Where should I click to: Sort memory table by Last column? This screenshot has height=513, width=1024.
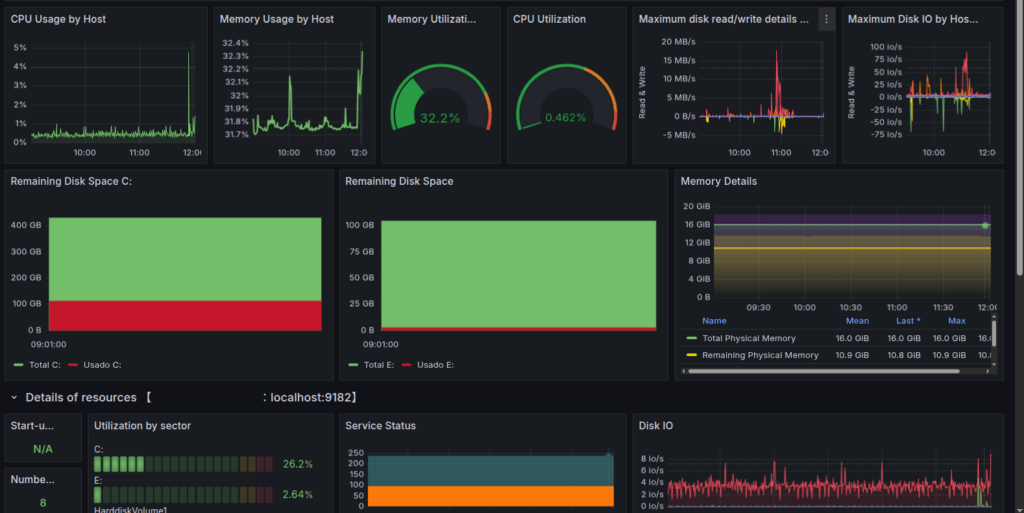point(908,321)
